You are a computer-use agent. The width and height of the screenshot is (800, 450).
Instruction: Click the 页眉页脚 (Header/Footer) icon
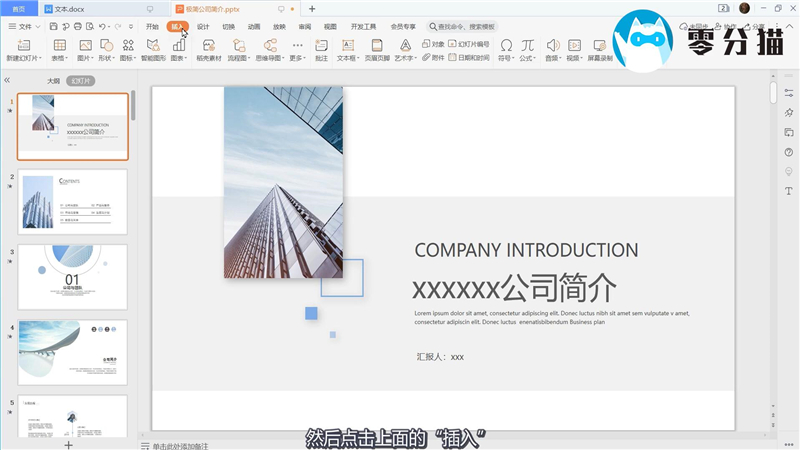click(376, 46)
